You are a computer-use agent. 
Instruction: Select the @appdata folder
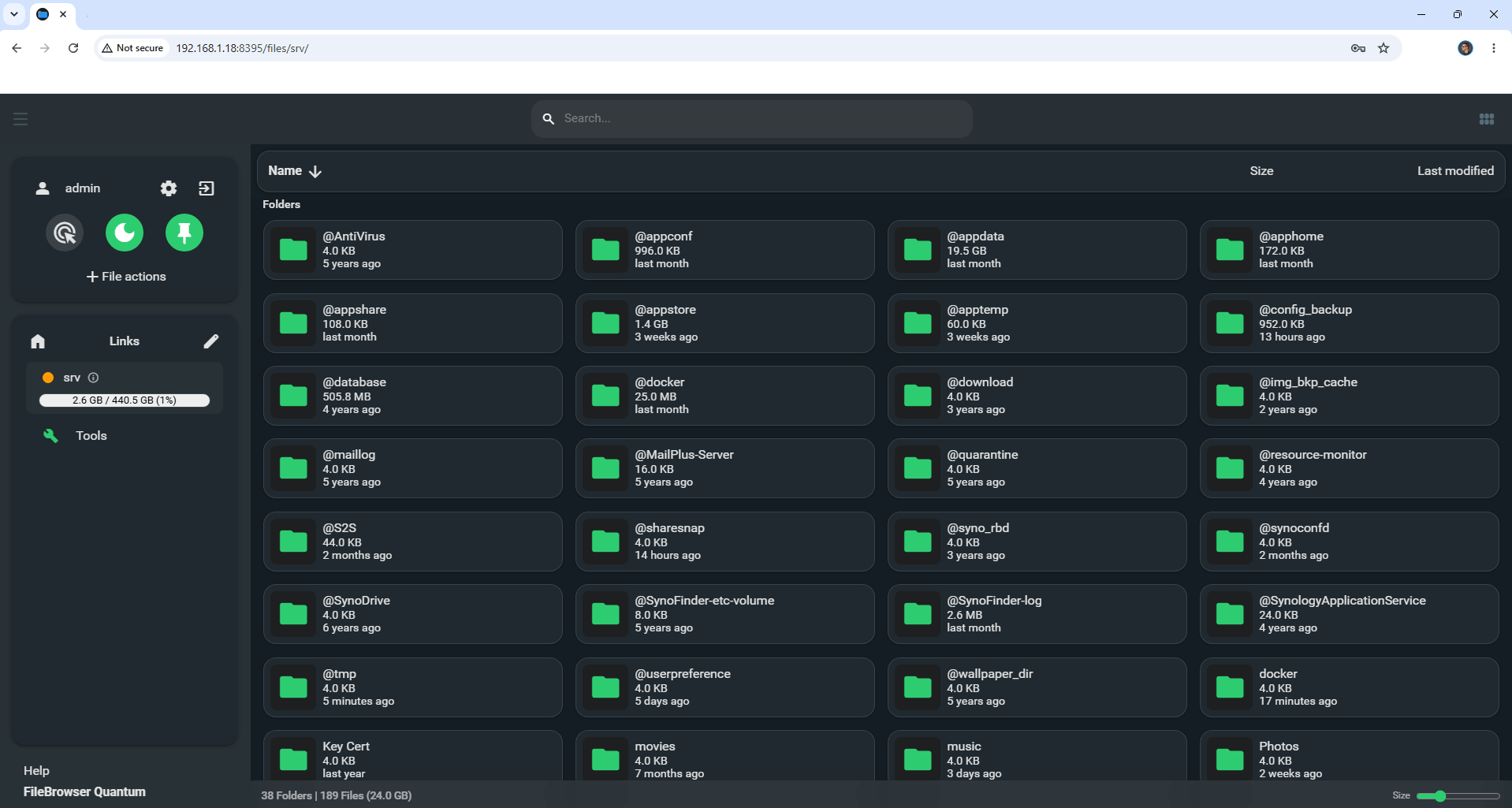point(1037,250)
